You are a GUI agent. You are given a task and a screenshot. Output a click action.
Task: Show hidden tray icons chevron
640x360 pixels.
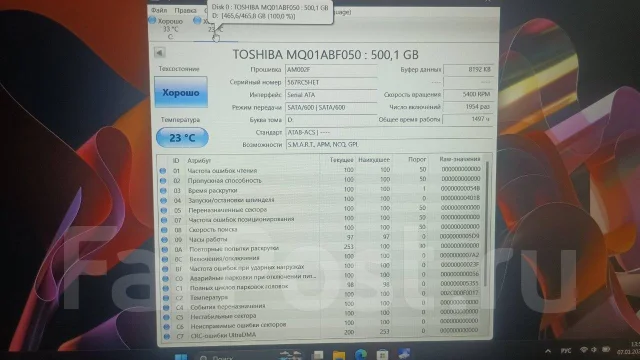[548, 351]
